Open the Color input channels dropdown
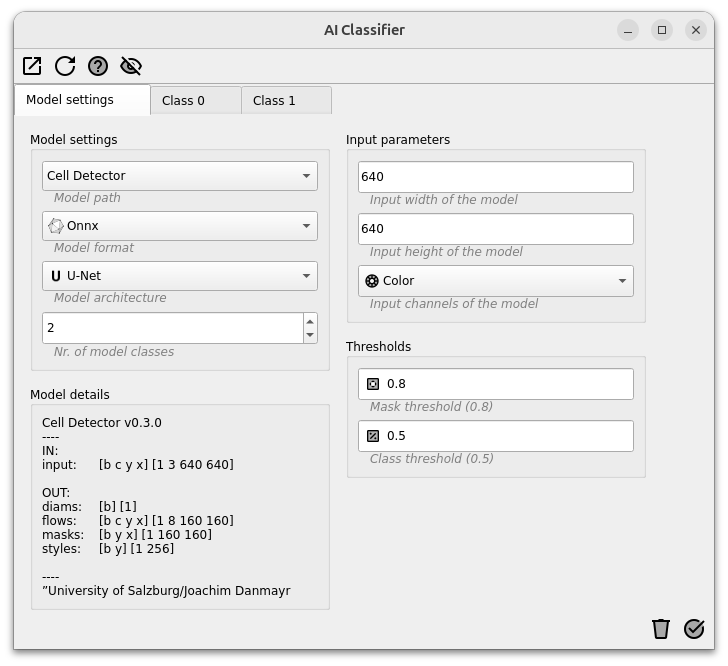728x666 pixels. (x=495, y=281)
